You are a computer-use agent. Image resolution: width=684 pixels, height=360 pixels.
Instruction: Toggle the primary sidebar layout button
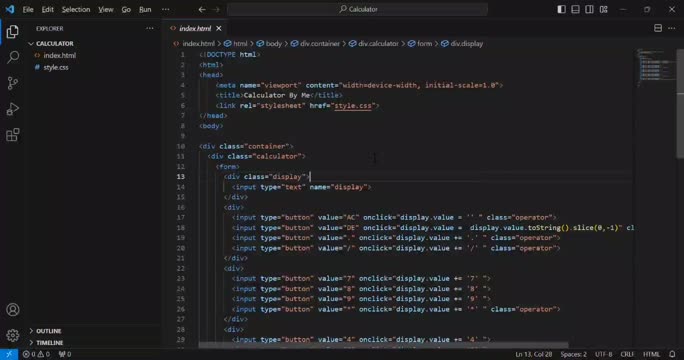click(561, 9)
